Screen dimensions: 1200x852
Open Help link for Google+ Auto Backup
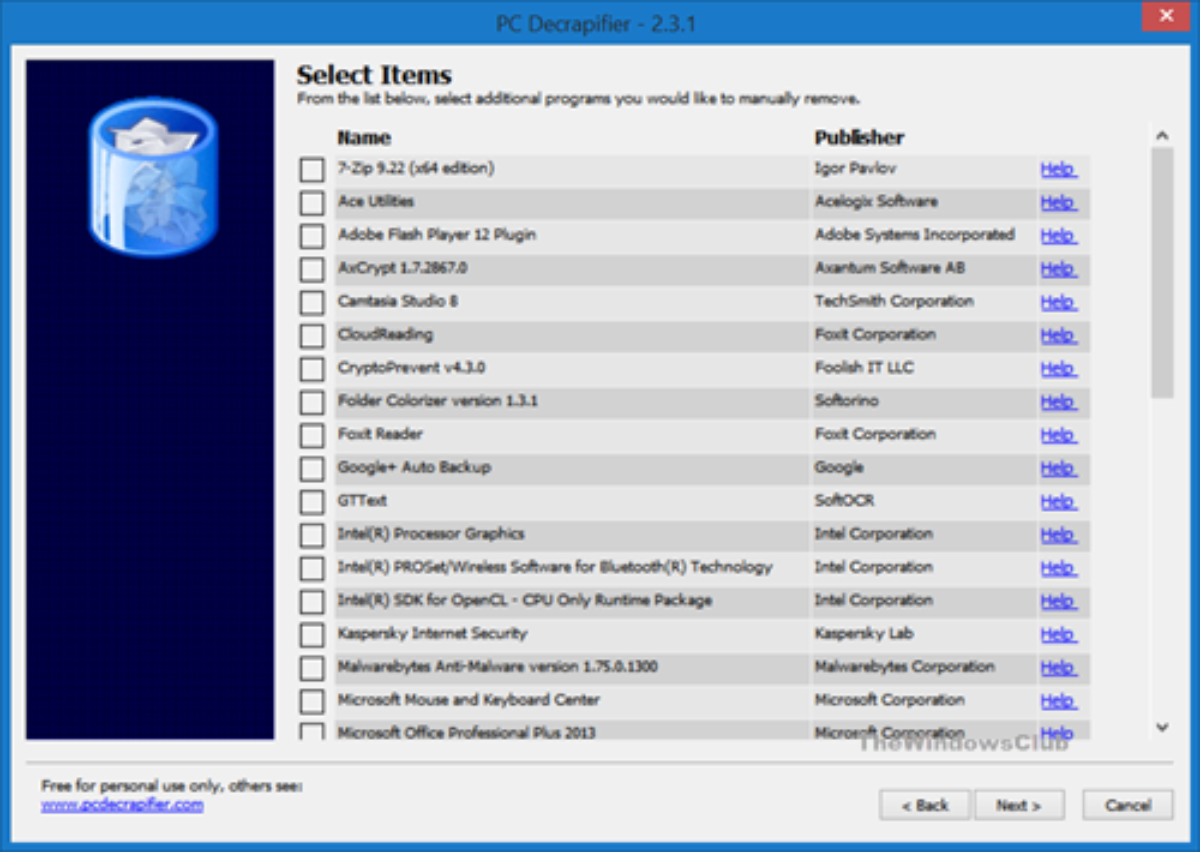click(1058, 468)
